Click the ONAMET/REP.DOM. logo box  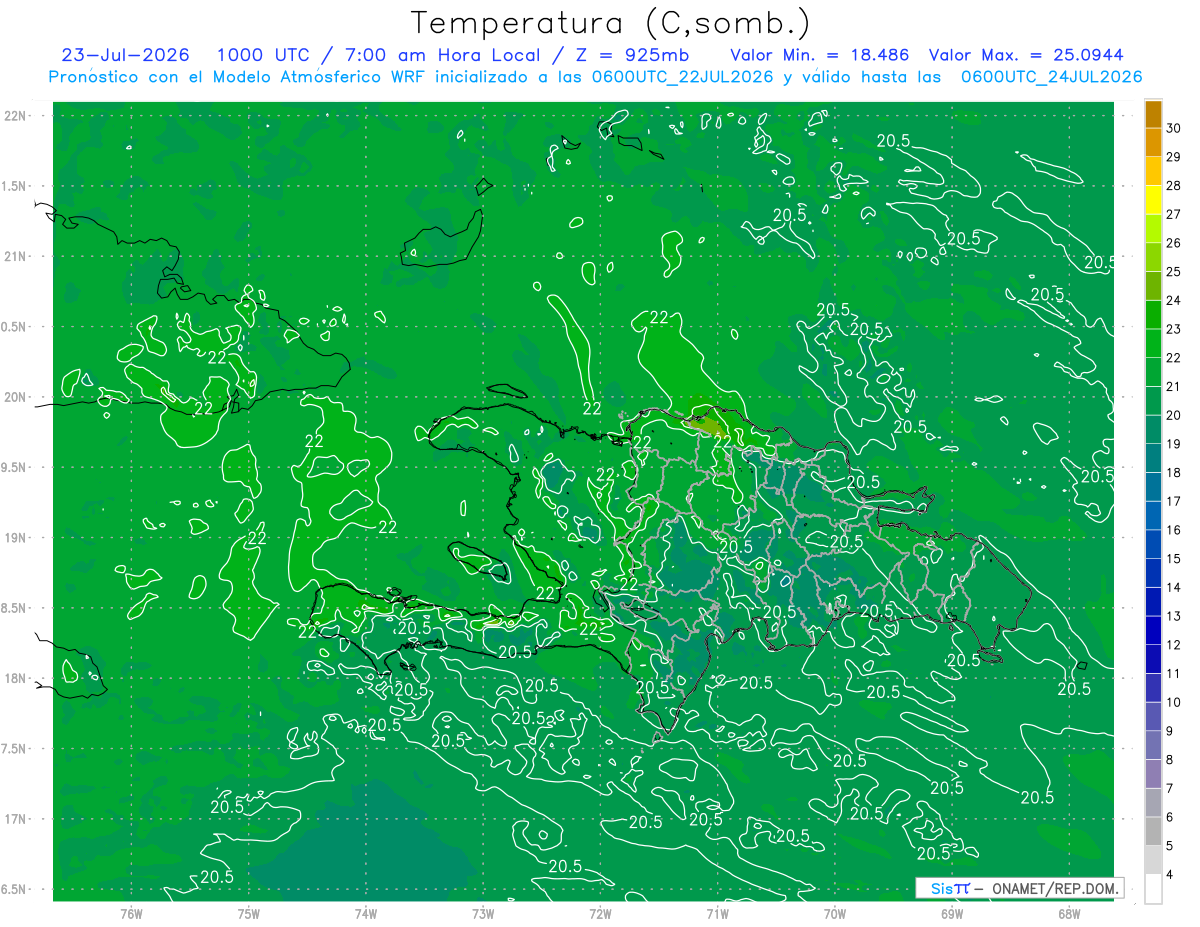tap(1019, 888)
